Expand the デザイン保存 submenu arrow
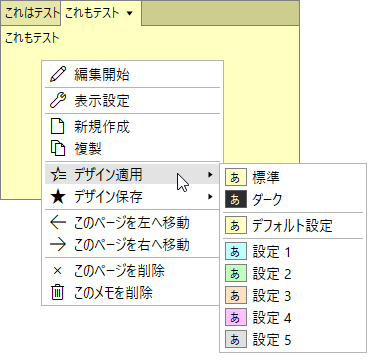This screenshot has width=378, height=364. (210, 196)
